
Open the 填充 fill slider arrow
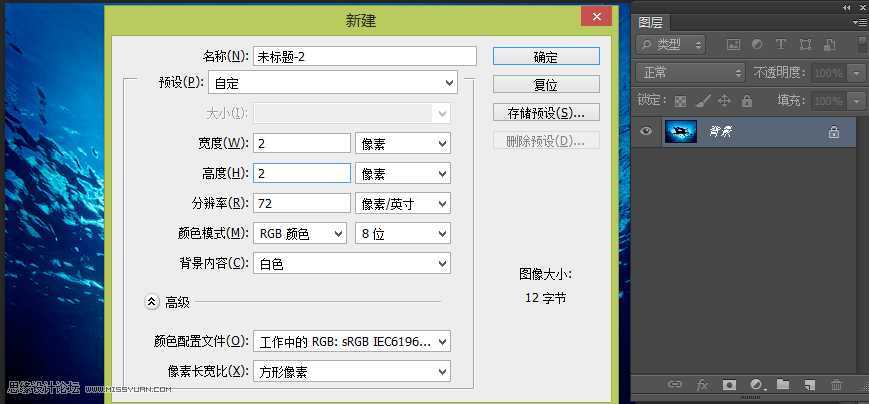(x=857, y=101)
